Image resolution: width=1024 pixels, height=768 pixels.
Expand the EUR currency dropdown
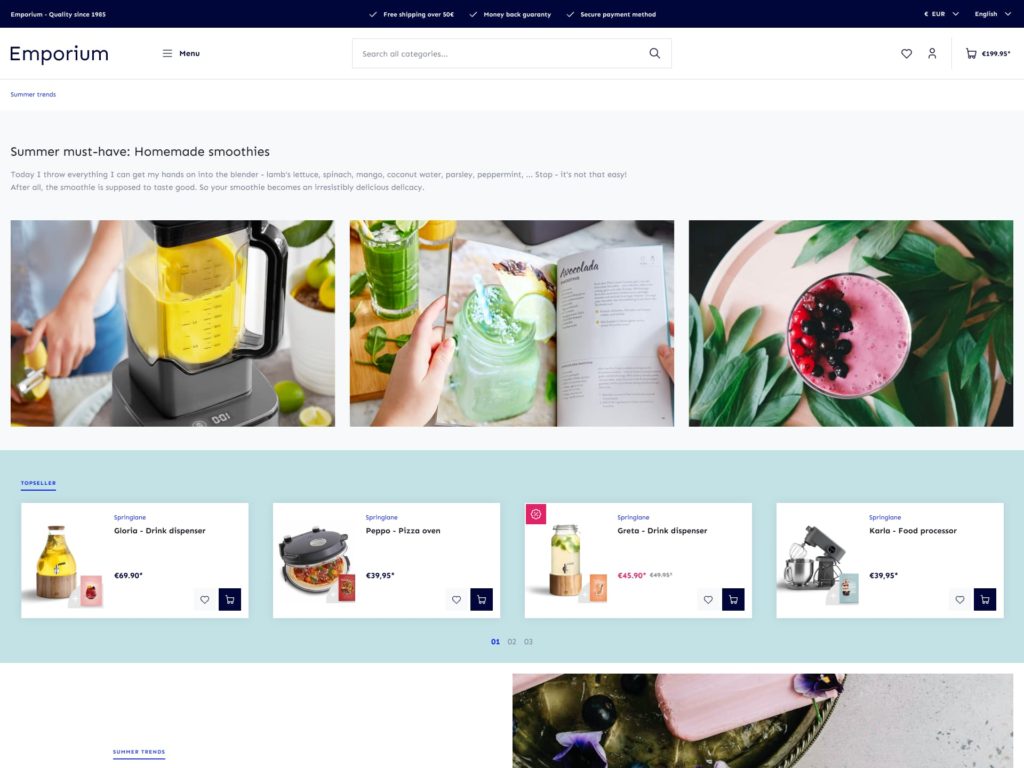click(937, 13)
